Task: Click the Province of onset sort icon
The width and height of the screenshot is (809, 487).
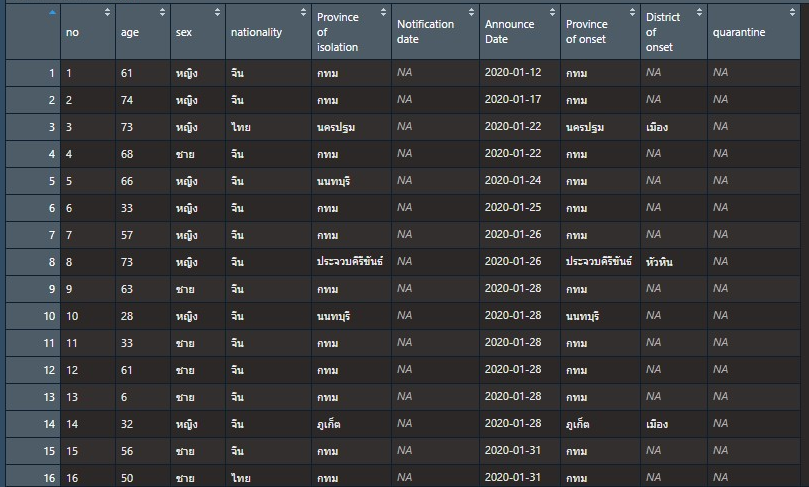Action: coord(632,13)
